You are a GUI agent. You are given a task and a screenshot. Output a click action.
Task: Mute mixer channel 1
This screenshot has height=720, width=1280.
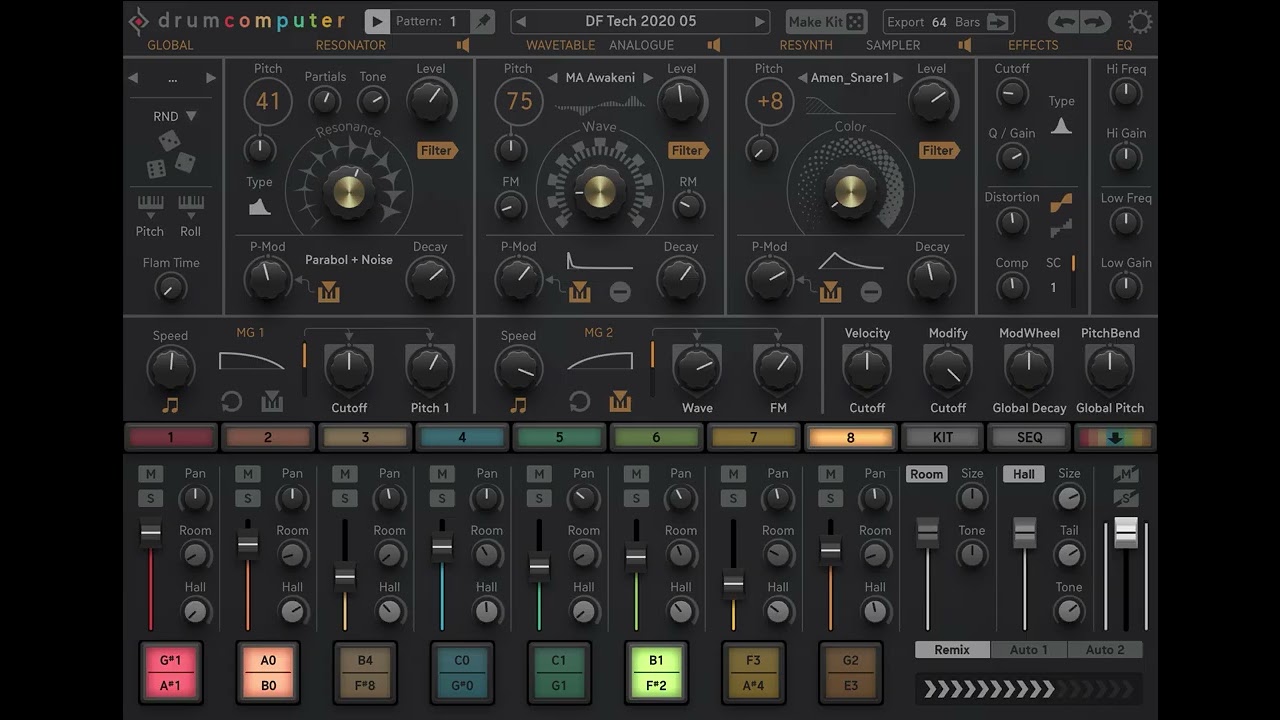(x=151, y=474)
